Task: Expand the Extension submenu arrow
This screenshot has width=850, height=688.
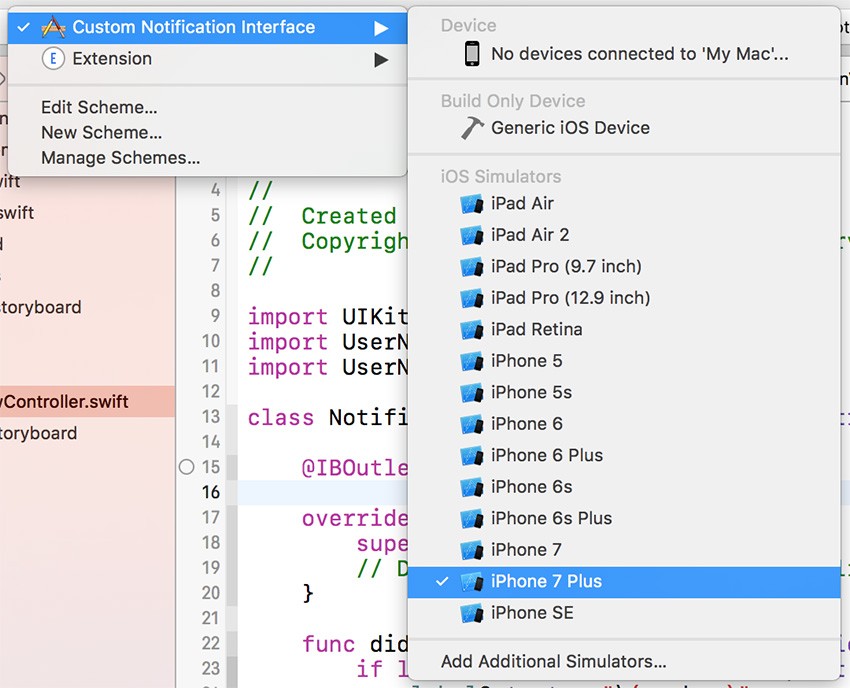Action: pos(381,60)
